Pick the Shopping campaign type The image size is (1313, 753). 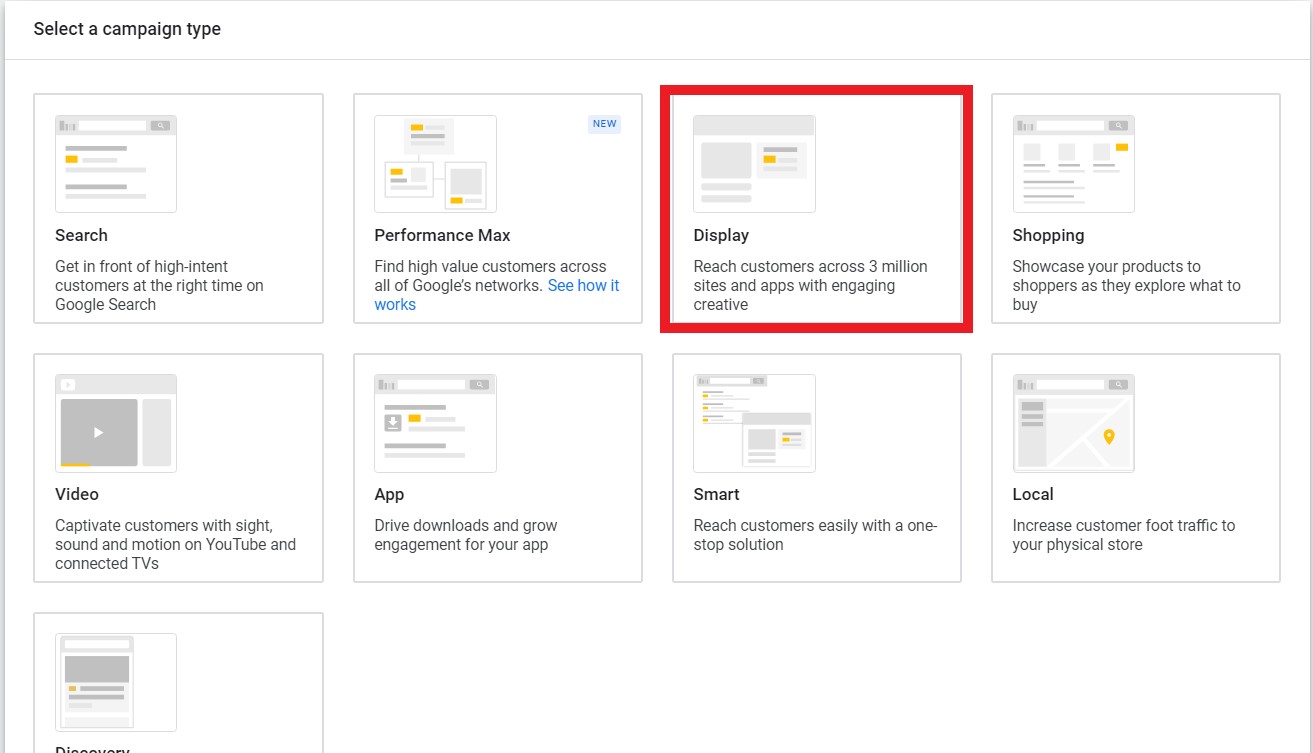tap(1135, 208)
